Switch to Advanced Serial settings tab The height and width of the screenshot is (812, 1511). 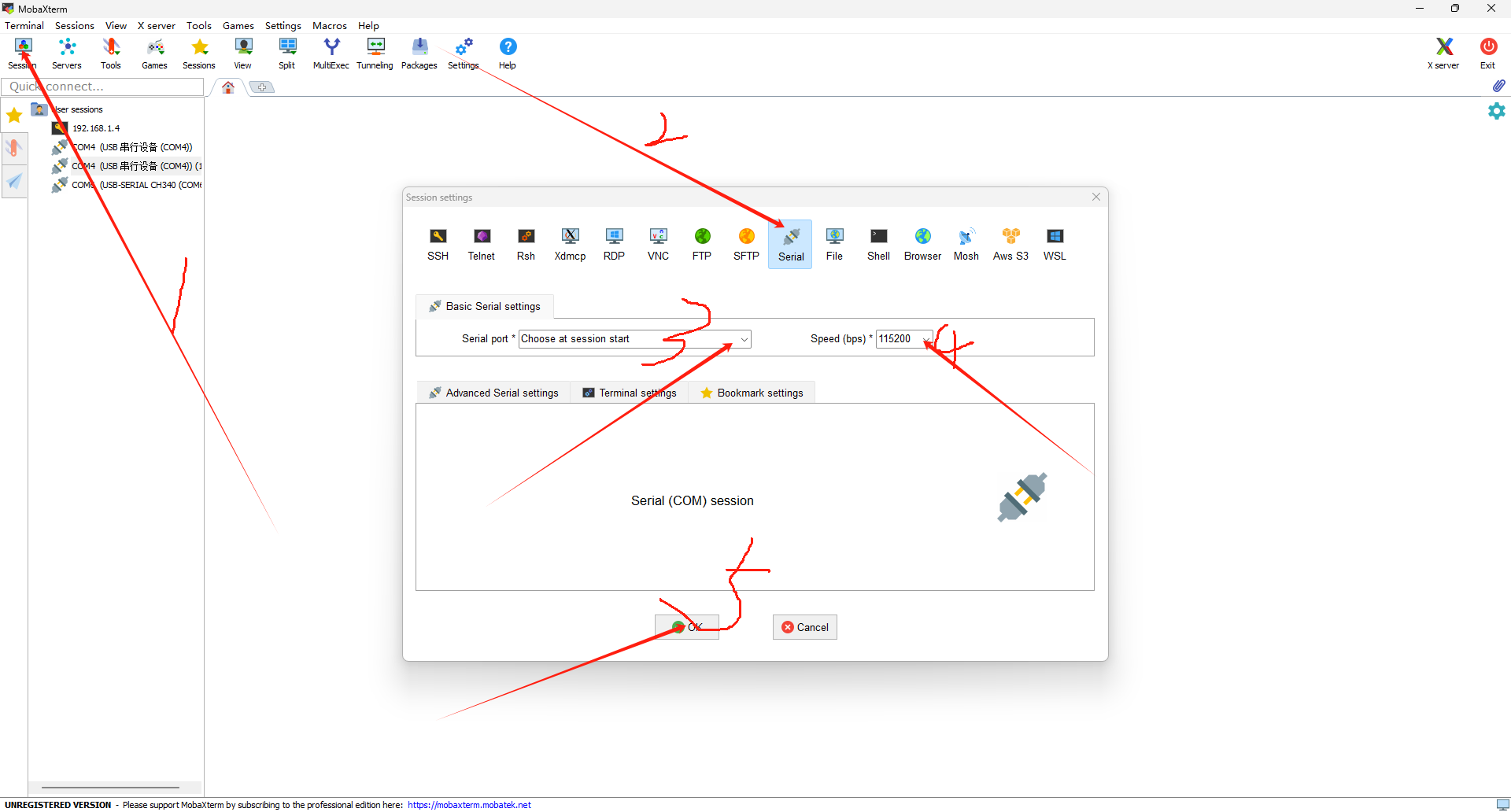[x=493, y=393]
